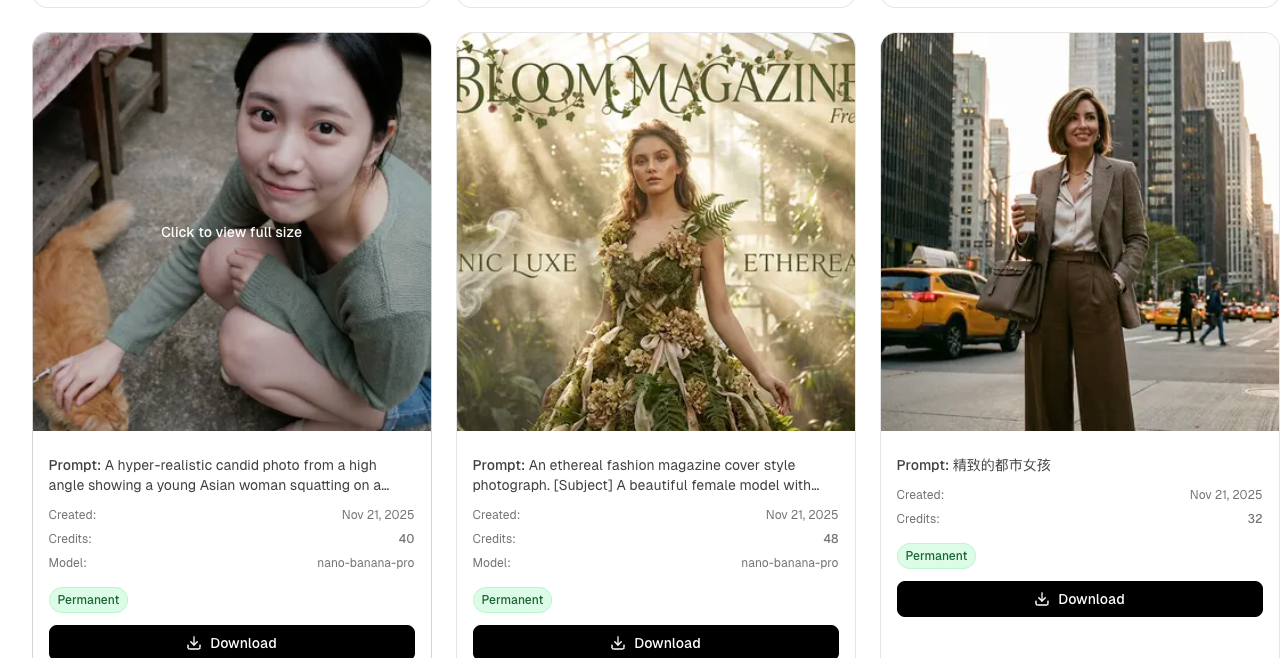Click the nano-banana-pro model name on the first card
The width and height of the screenshot is (1286, 658).
click(365, 563)
